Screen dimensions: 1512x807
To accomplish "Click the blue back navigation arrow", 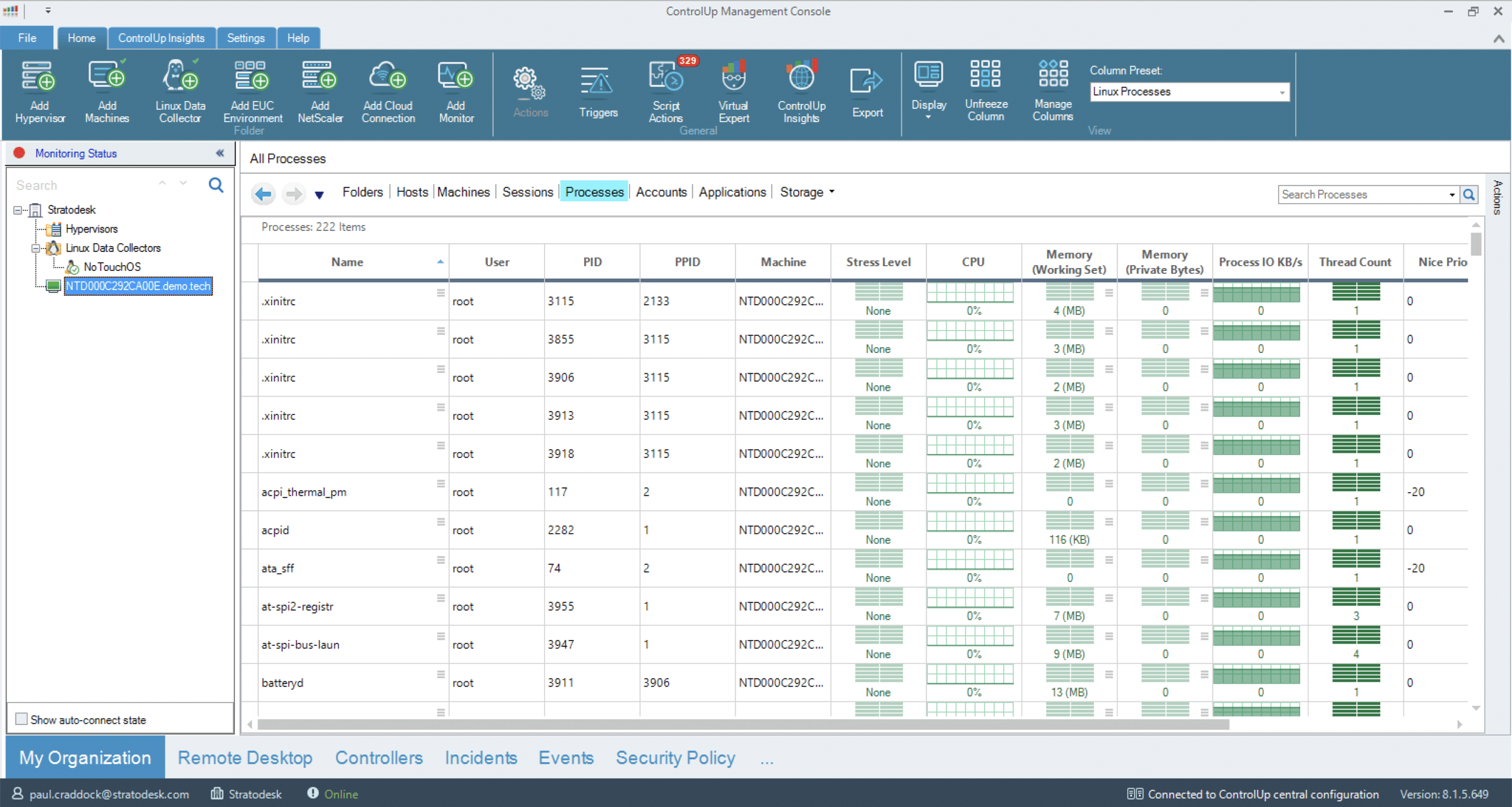I will click(263, 193).
